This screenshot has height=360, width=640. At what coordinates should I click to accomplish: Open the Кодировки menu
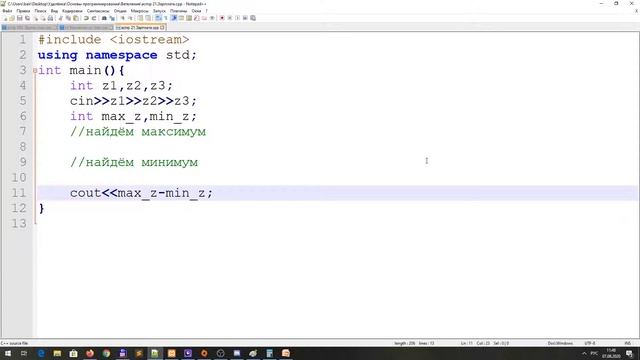click(x=72, y=11)
